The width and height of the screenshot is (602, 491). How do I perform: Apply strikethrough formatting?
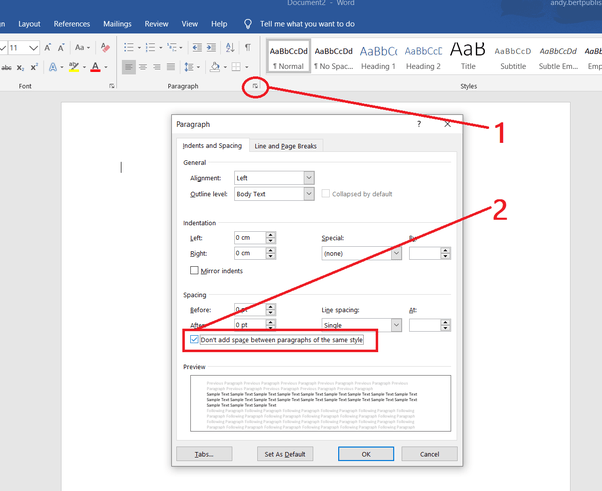tap(6, 68)
